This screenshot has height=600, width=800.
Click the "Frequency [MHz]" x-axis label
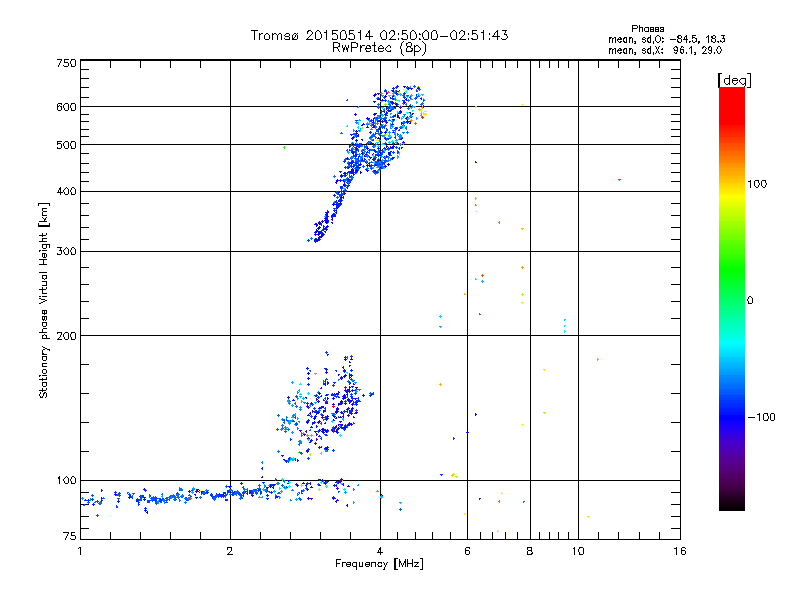[x=379, y=564]
